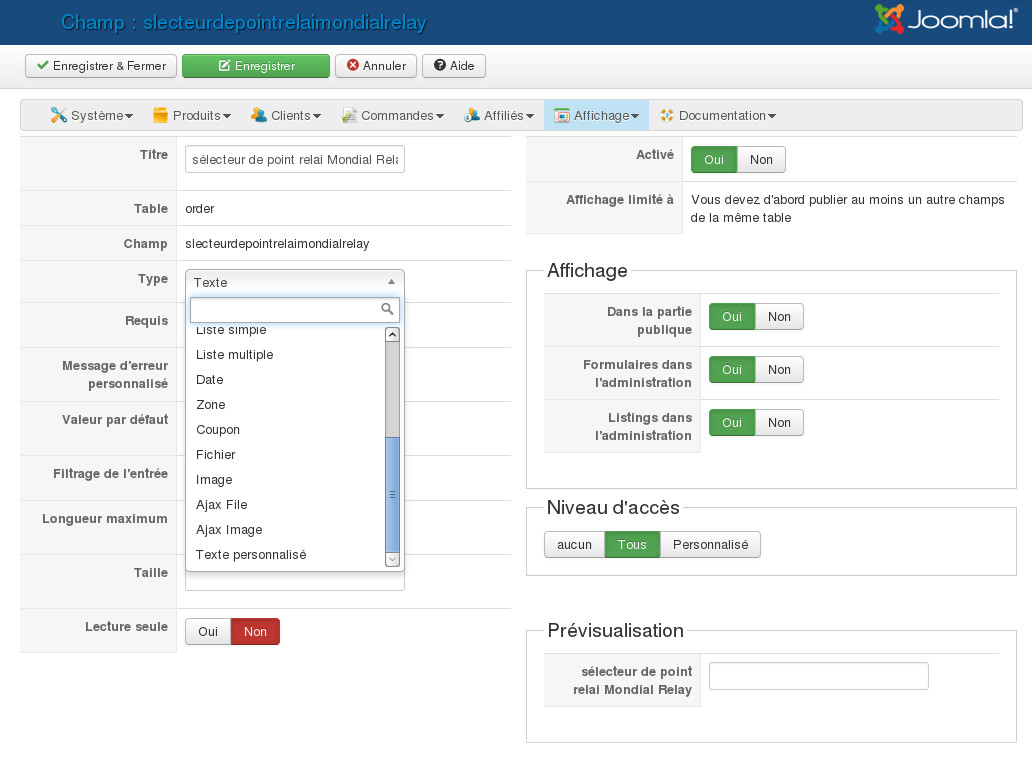
Task: Click the Système wrench icon
Action: [58, 115]
